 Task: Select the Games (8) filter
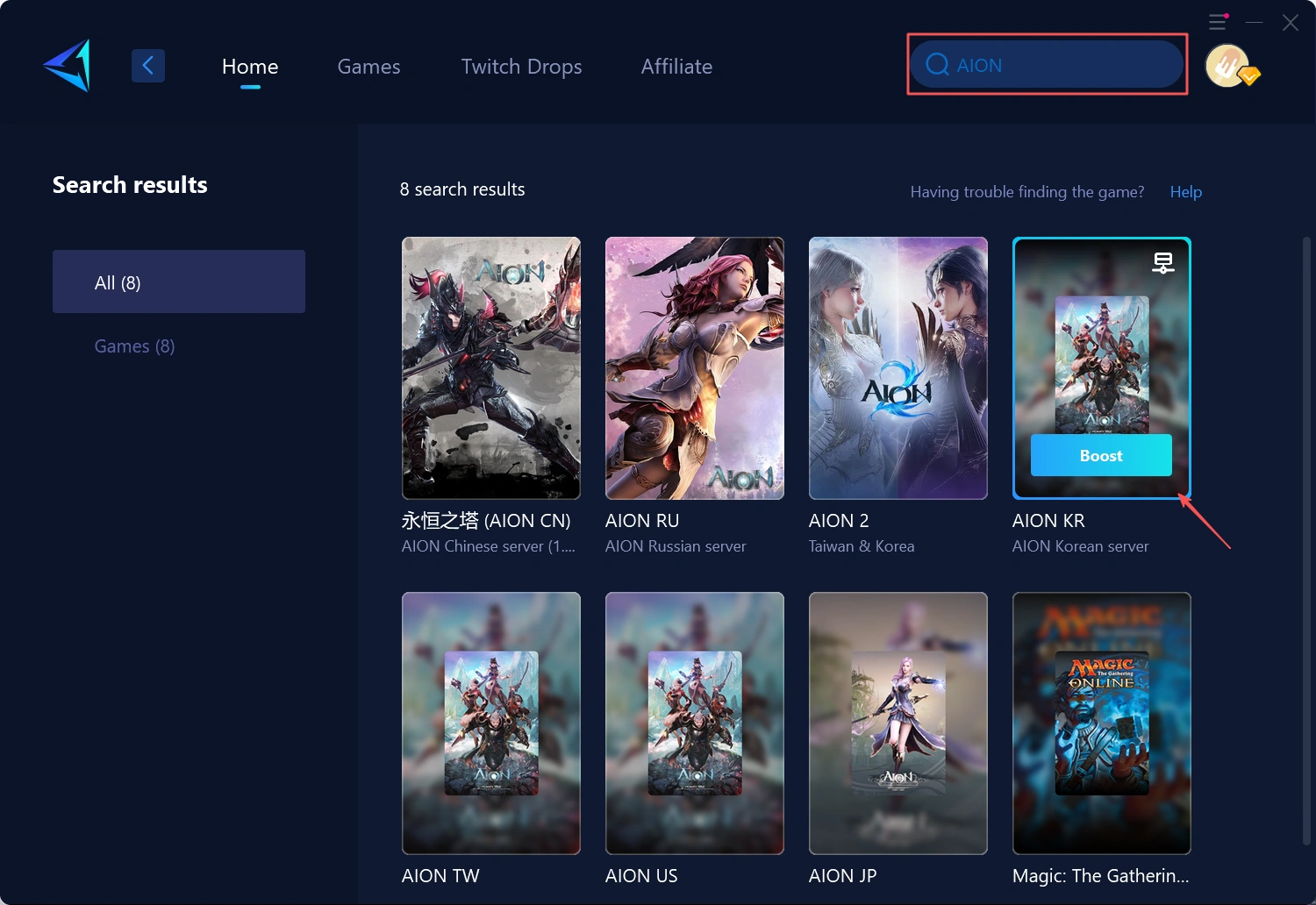point(135,346)
